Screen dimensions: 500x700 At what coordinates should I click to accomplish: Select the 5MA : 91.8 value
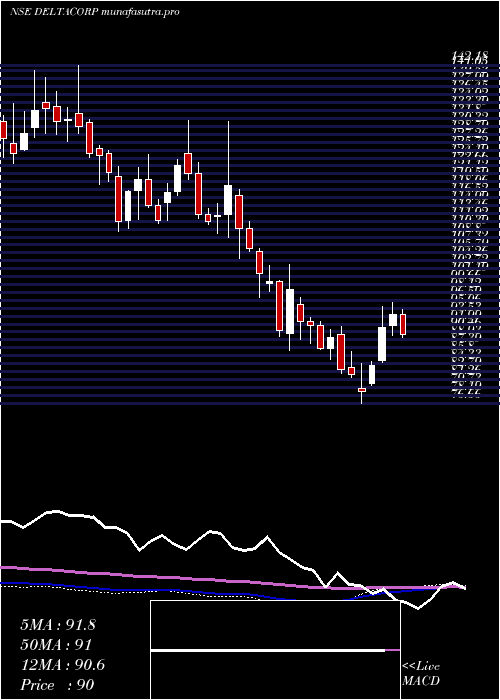58,625
